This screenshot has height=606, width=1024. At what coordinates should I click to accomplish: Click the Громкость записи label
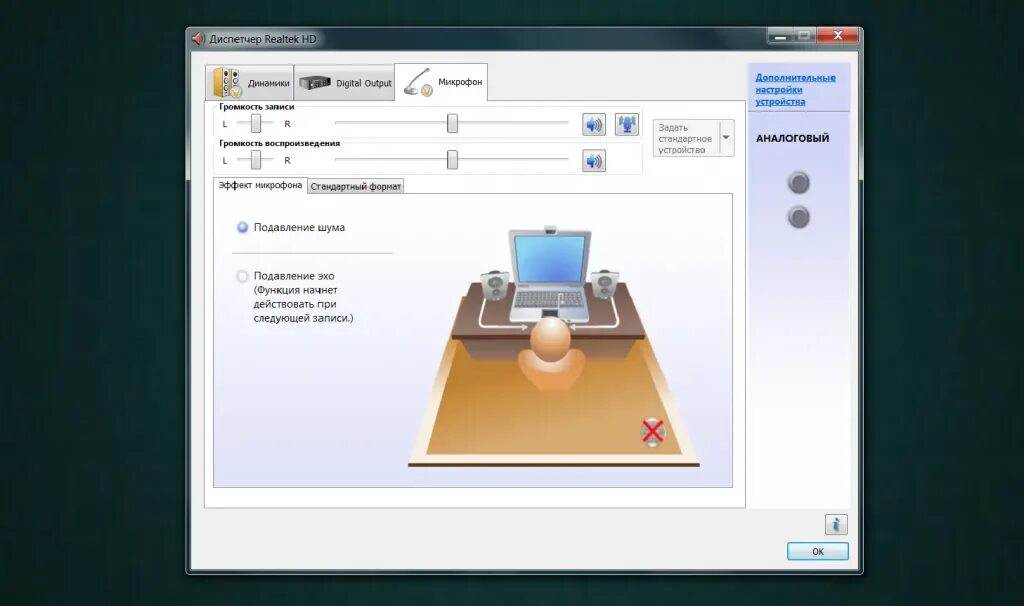point(257,106)
